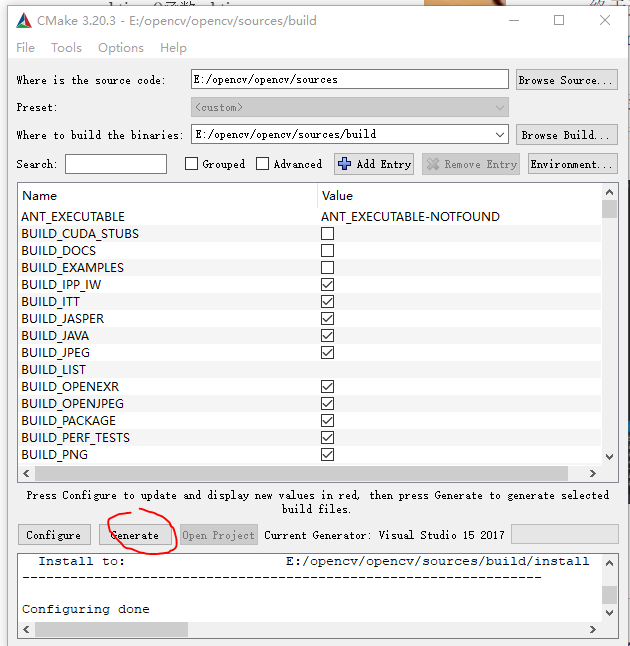
Task: Click the Generate button
Action: (135, 535)
